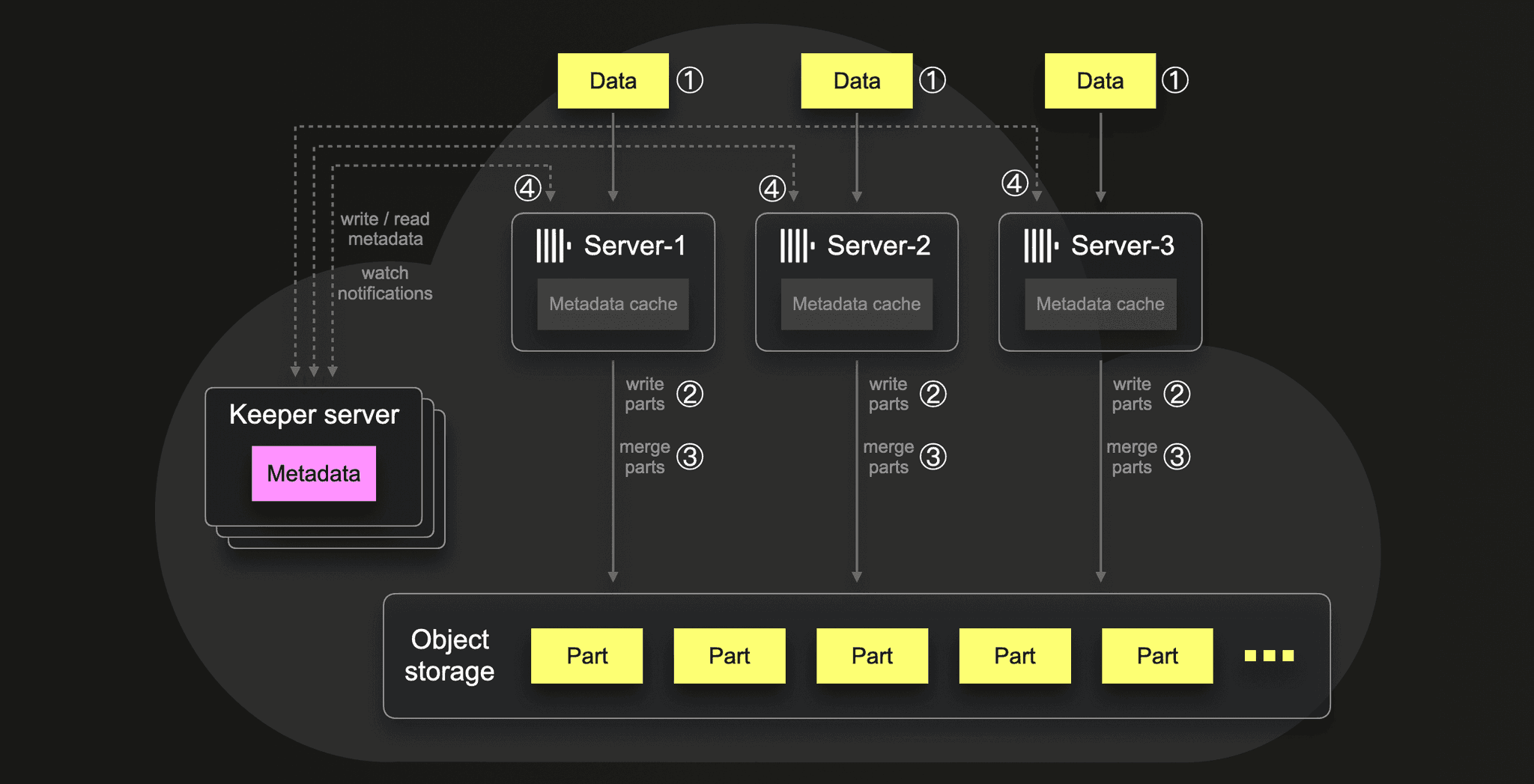Select the first yellow Part block in Object storage

[586, 656]
